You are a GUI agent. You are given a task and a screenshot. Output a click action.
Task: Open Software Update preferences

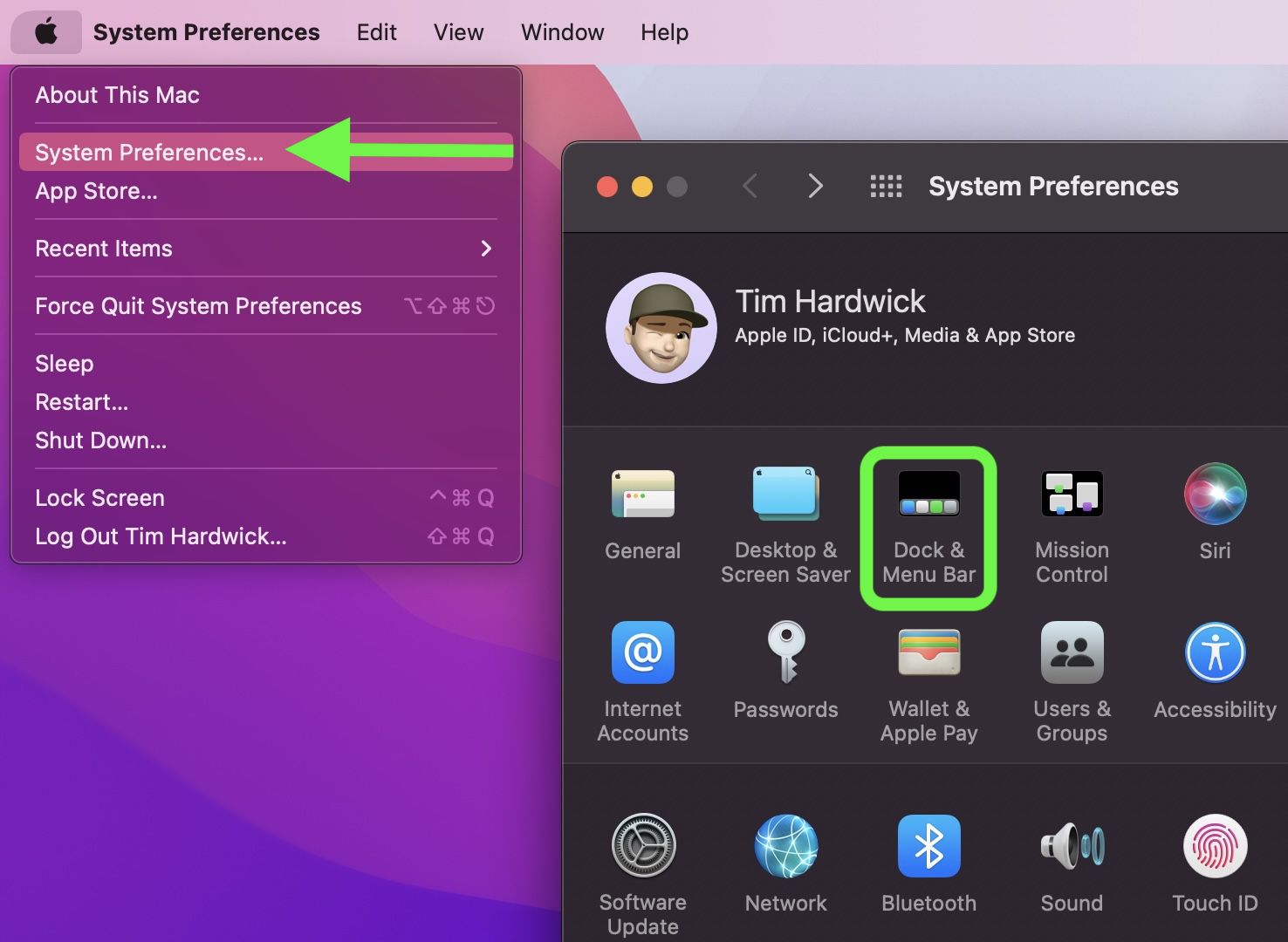[643, 876]
